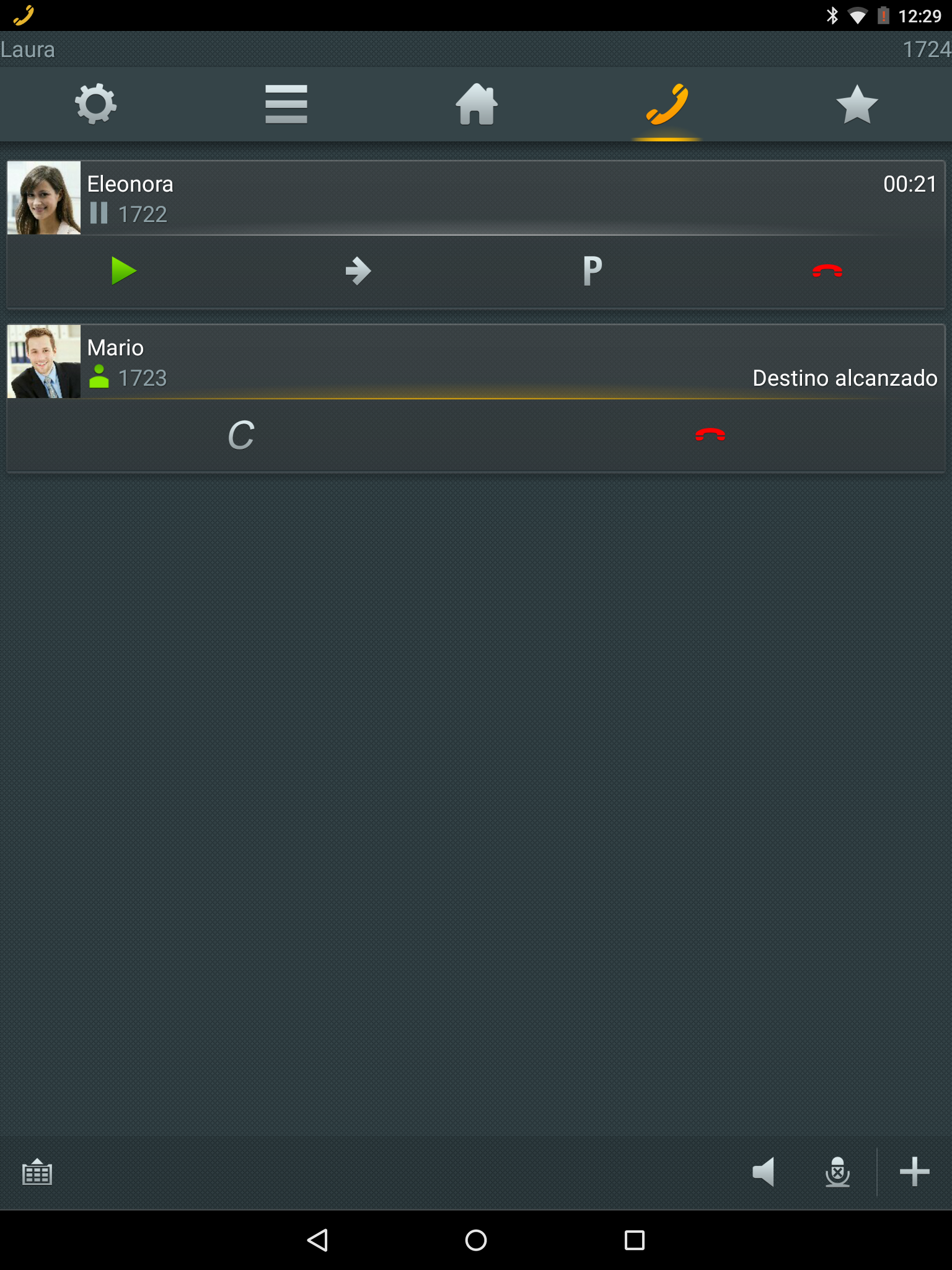End the call with Mario
The image size is (952, 1270).
pos(710,435)
